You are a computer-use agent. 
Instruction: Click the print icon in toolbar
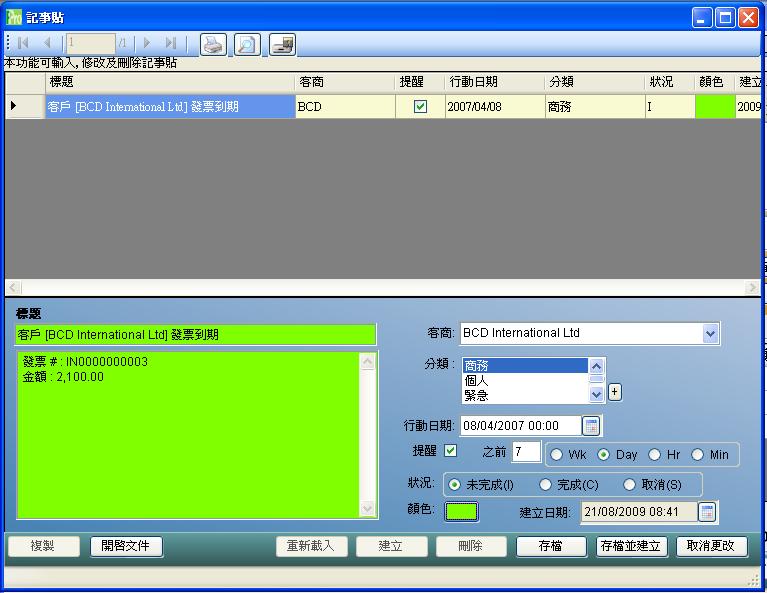[x=213, y=43]
